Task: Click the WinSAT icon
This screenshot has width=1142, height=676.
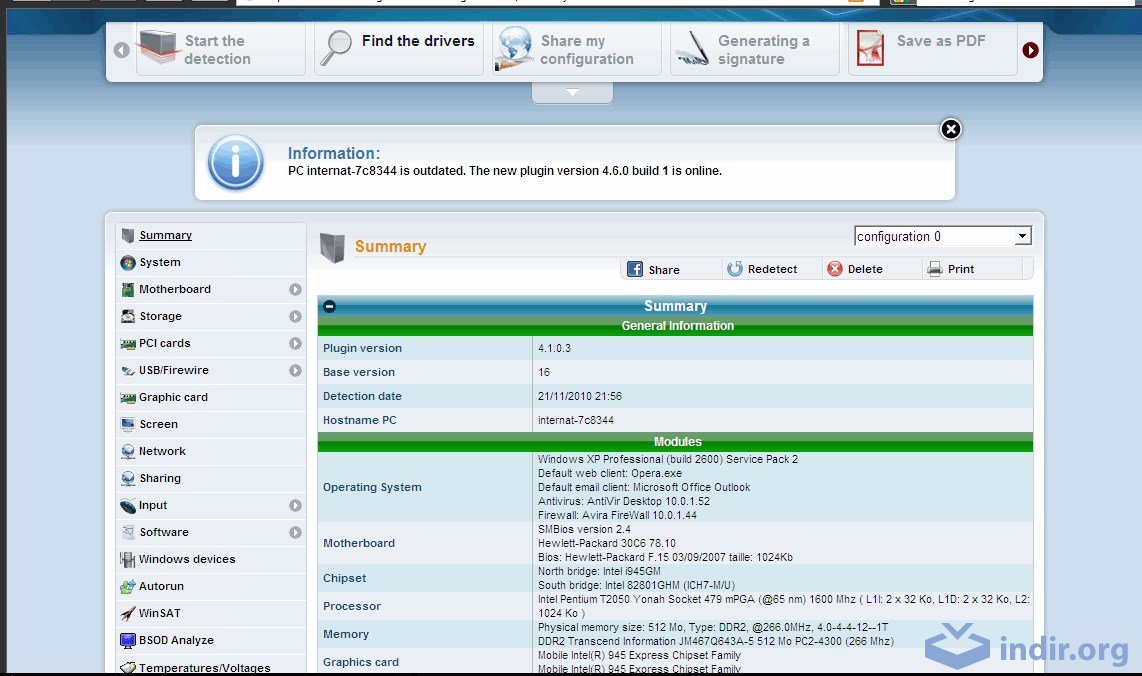Action: pos(128,613)
